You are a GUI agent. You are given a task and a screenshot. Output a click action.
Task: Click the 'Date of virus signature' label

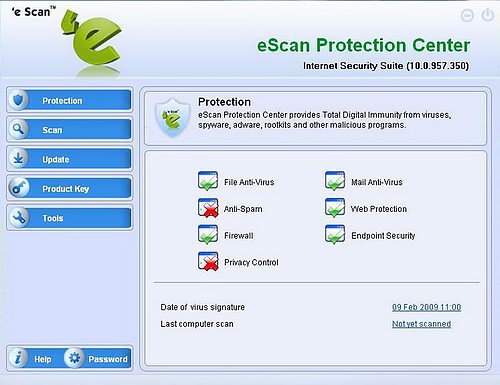coord(202,307)
